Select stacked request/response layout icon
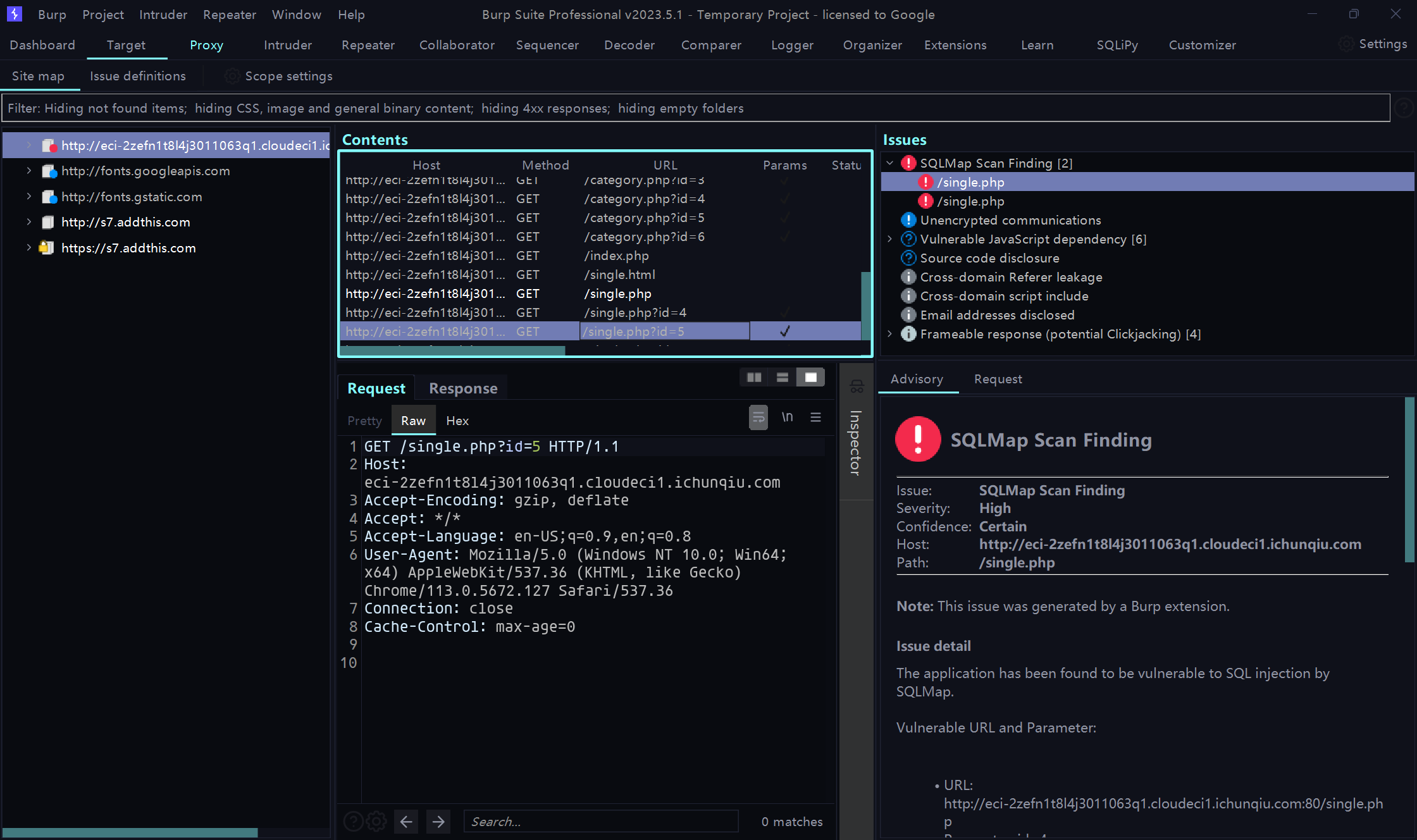1417x840 pixels. 783,378
